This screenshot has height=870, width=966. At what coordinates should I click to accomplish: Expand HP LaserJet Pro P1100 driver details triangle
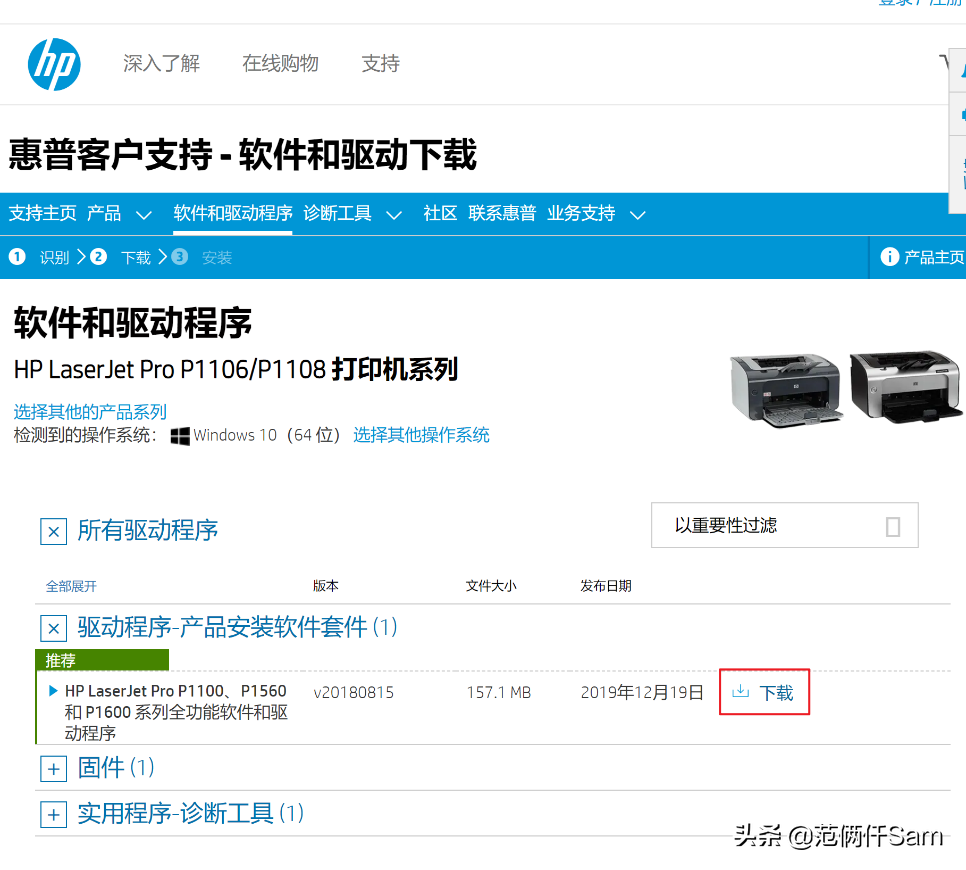pyautogui.click(x=53, y=691)
